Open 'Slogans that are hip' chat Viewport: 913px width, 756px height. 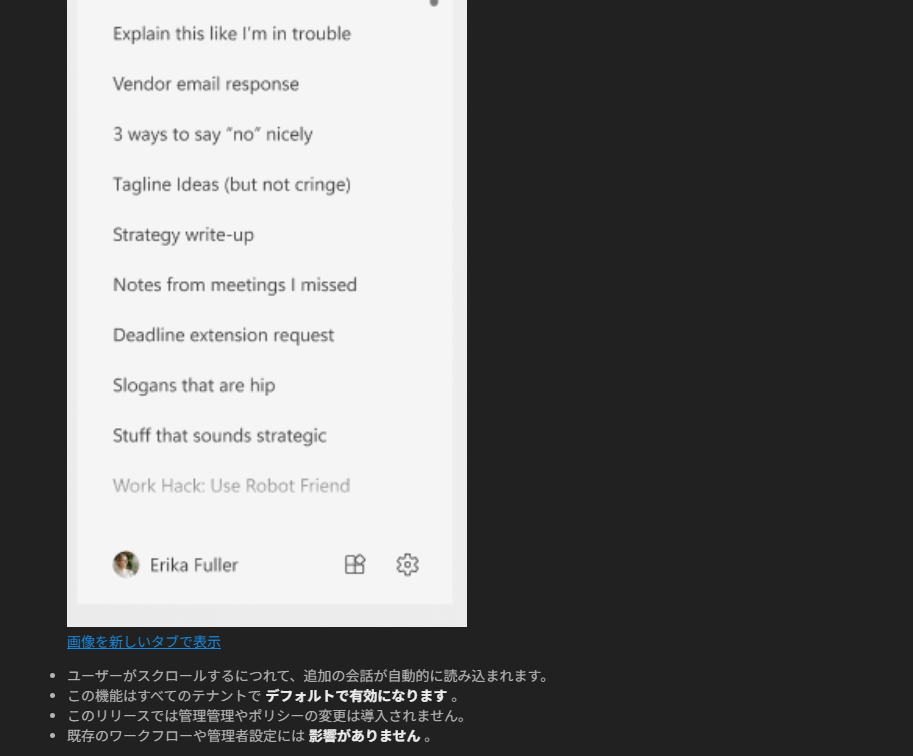[x=194, y=386]
